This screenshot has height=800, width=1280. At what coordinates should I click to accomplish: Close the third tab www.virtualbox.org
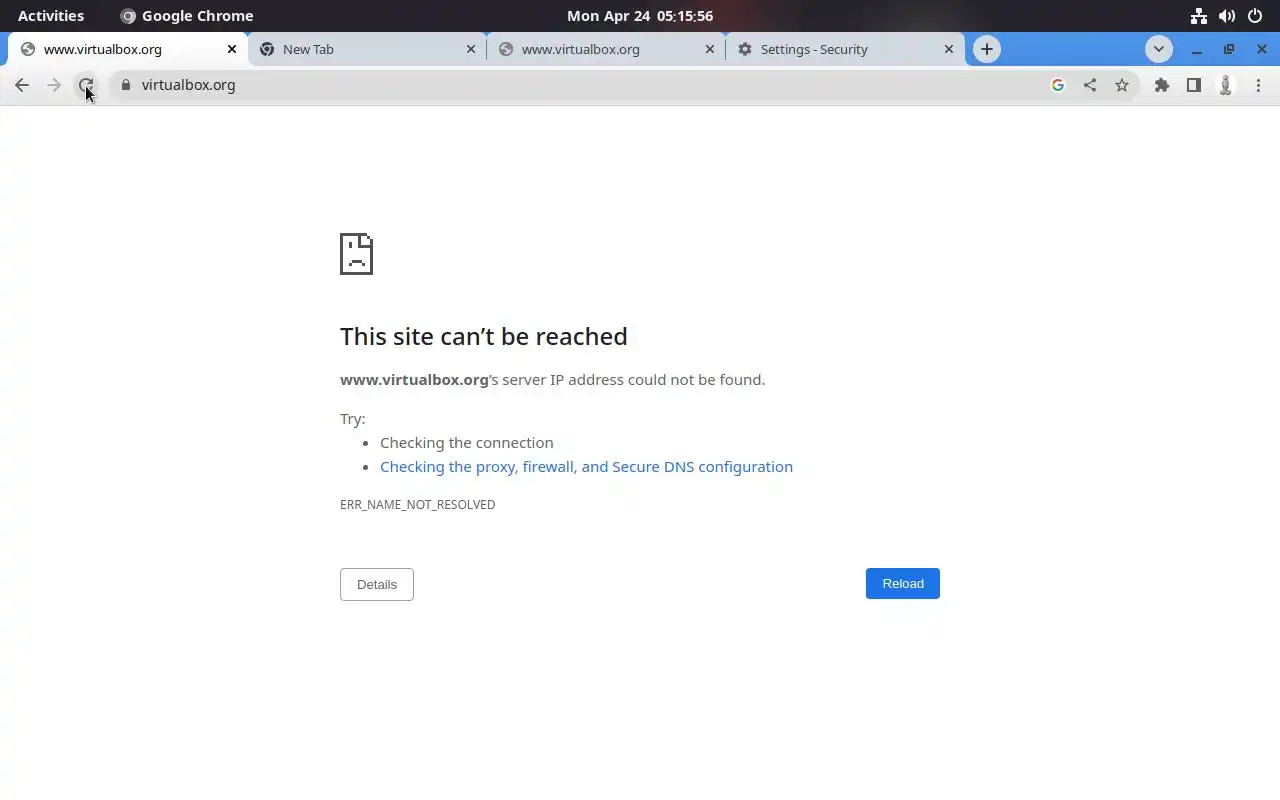[710, 49]
